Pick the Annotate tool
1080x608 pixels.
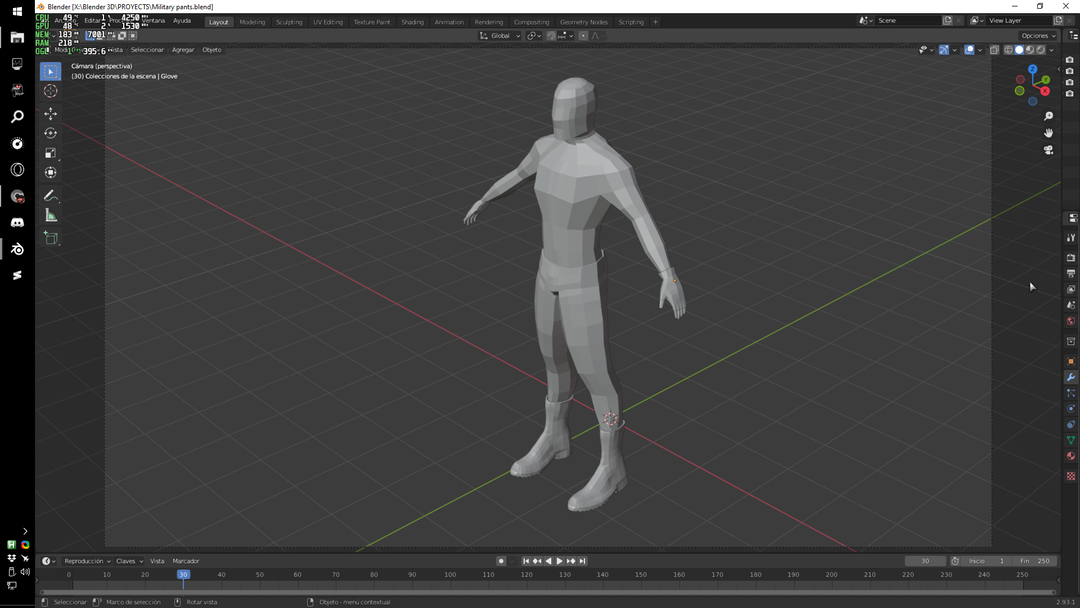pos(50,196)
